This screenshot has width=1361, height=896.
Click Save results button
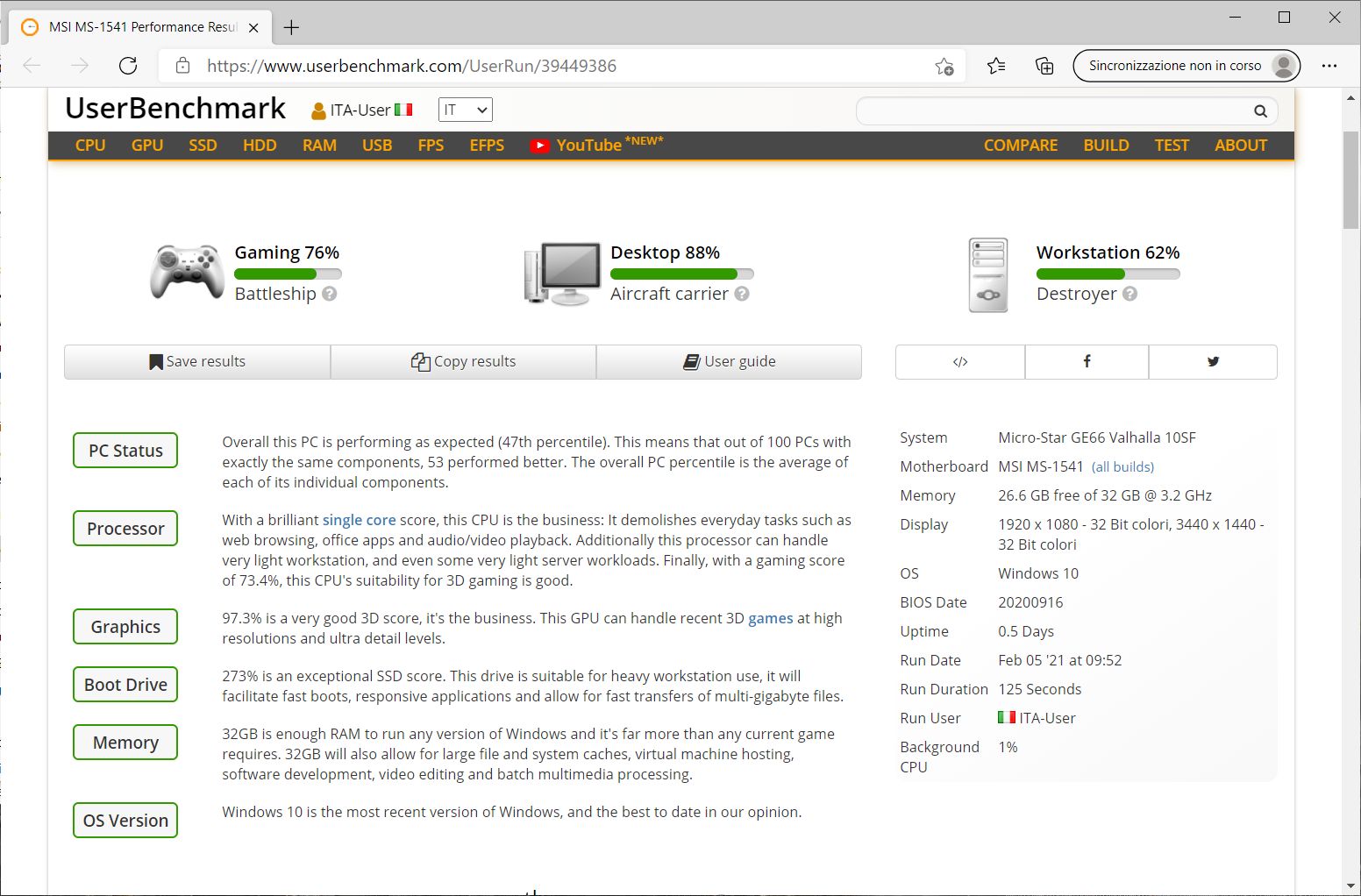point(197,362)
